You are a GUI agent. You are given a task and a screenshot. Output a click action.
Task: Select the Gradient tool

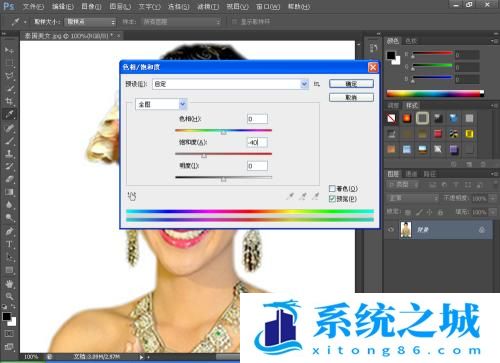pos(9,192)
